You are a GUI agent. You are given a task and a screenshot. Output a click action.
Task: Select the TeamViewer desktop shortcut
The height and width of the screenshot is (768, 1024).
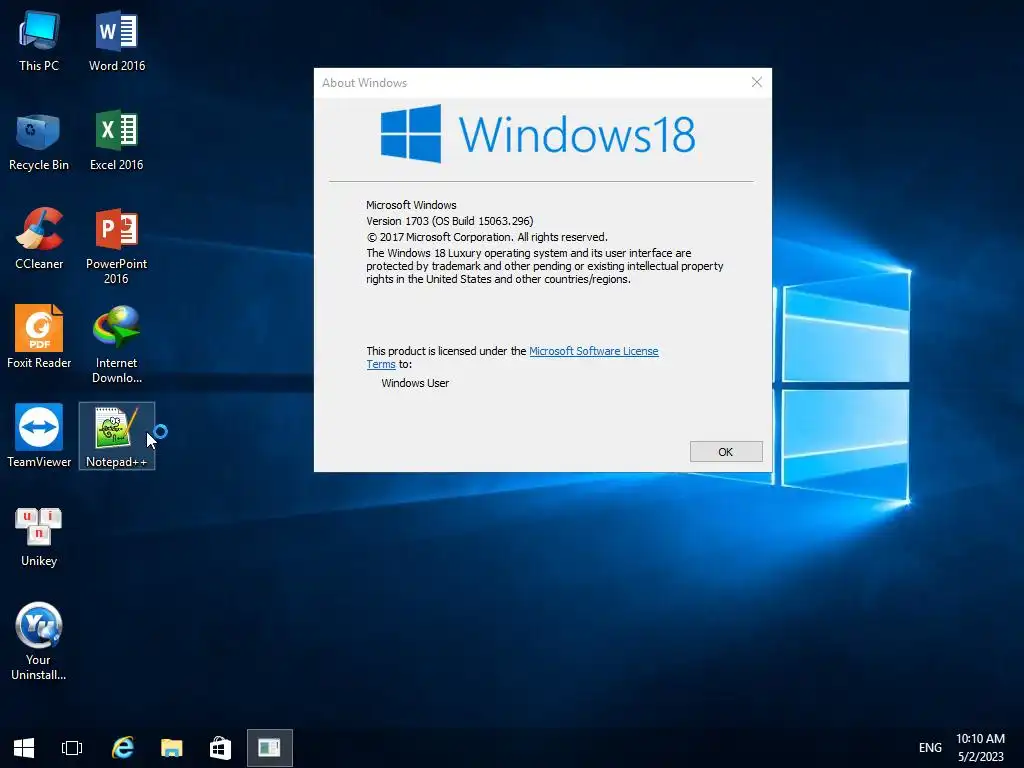pos(39,436)
